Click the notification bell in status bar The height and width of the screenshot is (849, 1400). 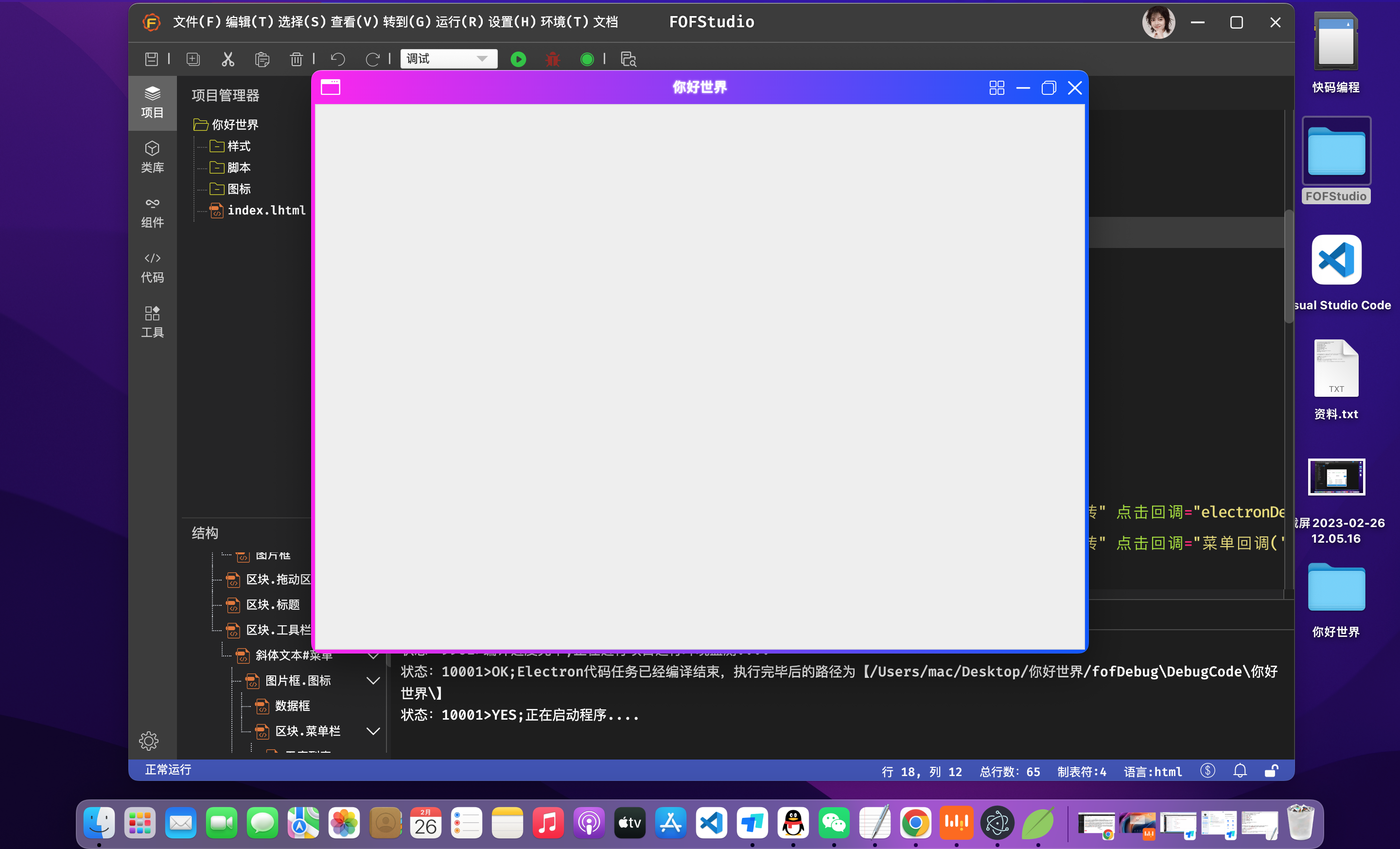pos(1240,771)
